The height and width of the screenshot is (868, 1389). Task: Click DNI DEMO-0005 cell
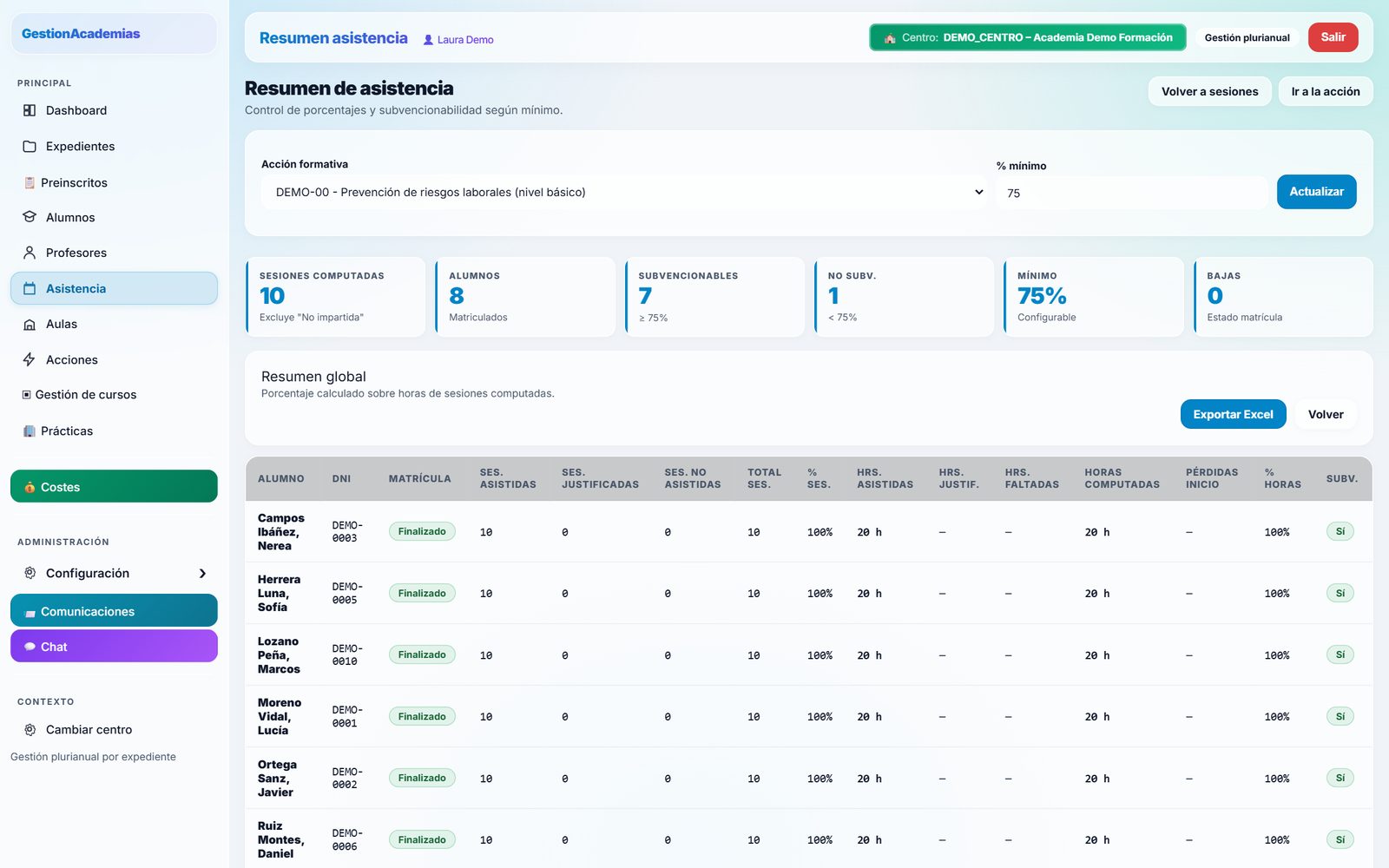point(347,594)
